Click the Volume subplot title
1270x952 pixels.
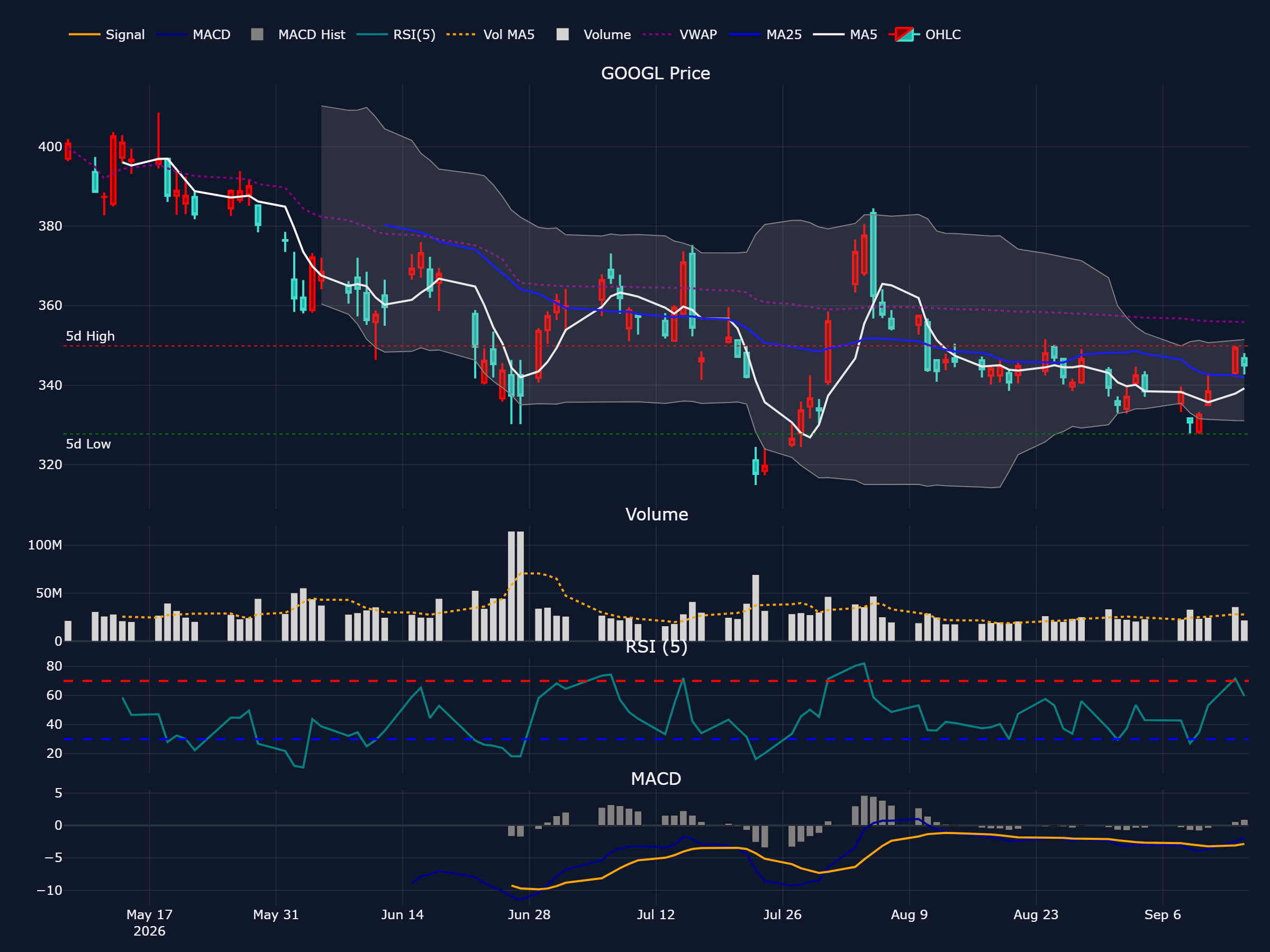(x=656, y=514)
